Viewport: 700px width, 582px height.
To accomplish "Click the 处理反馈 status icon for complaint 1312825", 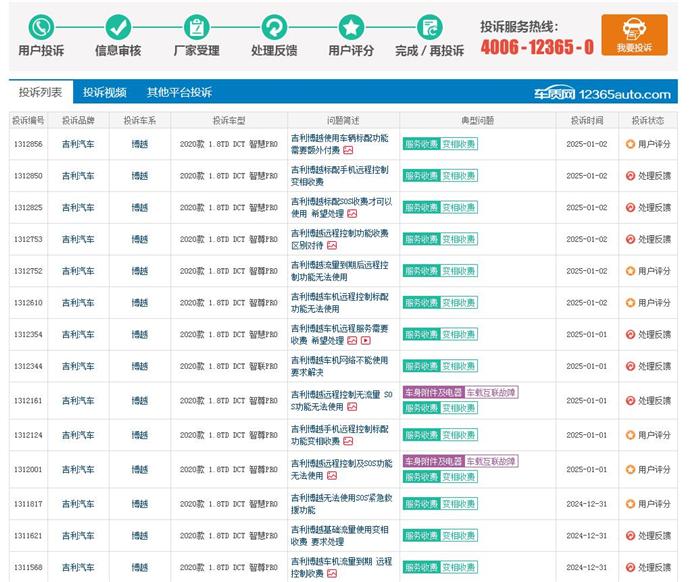I will (x=630, y=208).
